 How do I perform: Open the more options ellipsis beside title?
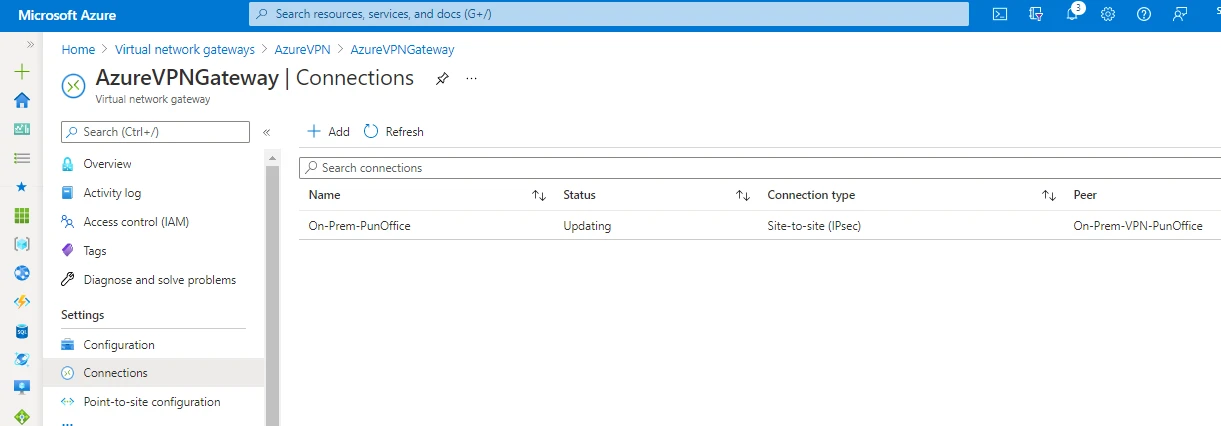[472, 78]
